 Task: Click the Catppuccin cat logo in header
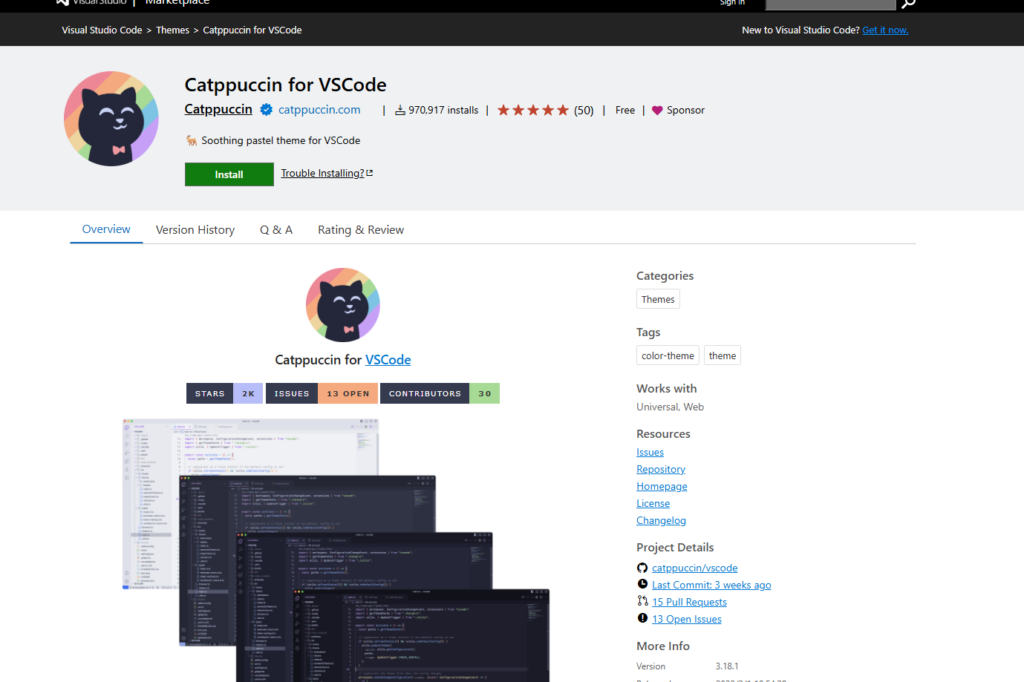(111, 119)
